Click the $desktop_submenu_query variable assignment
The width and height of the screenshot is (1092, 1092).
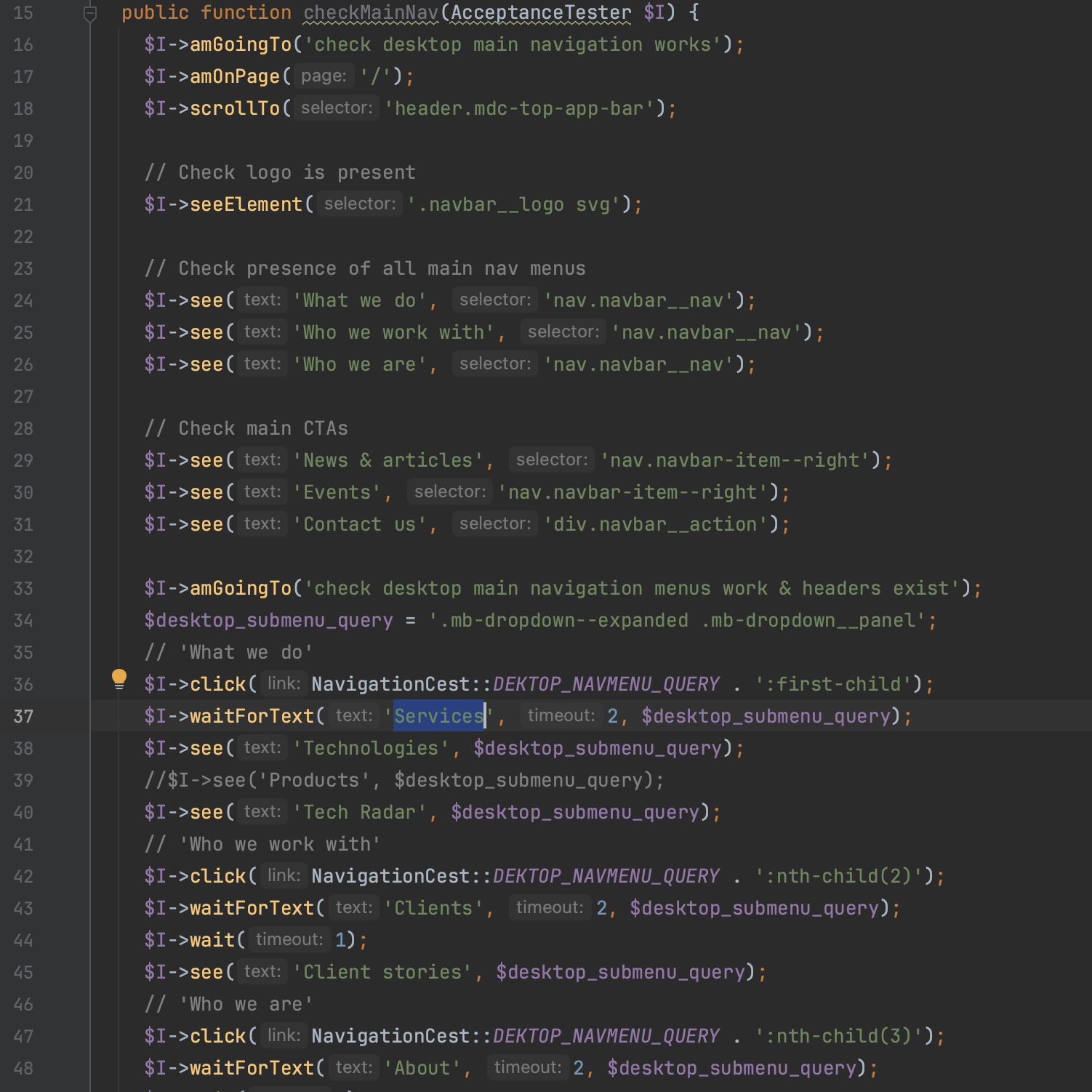268,621
